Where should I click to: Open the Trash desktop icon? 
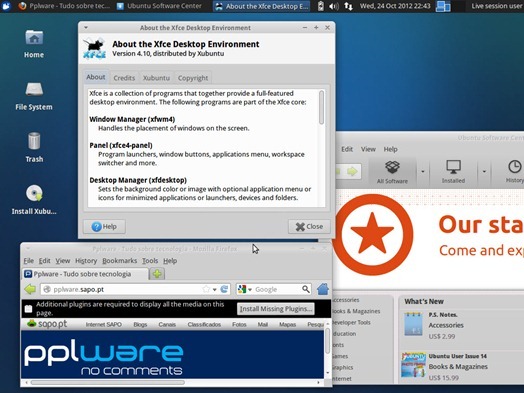(34, 147)
